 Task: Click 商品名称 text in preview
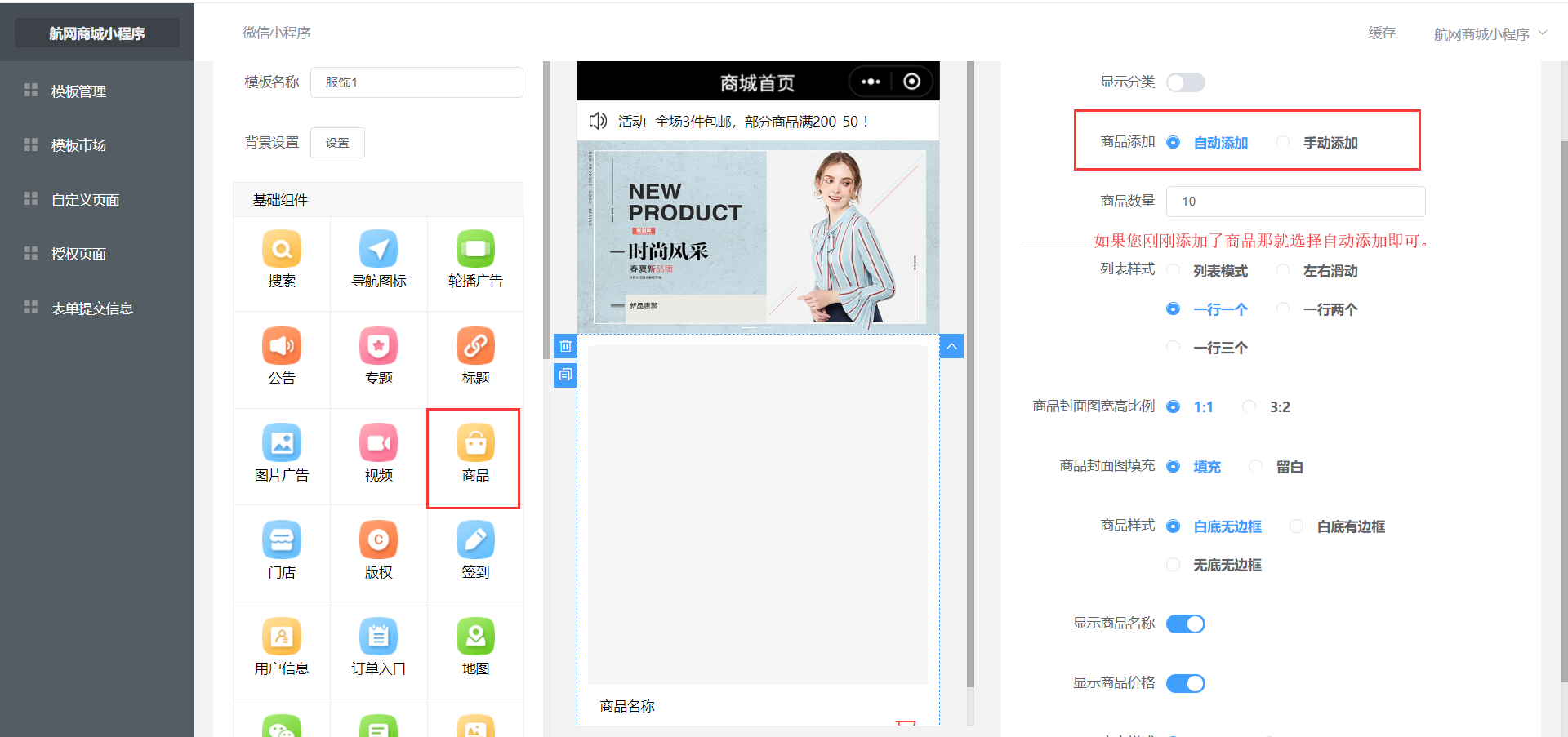(x=627, y=706)
